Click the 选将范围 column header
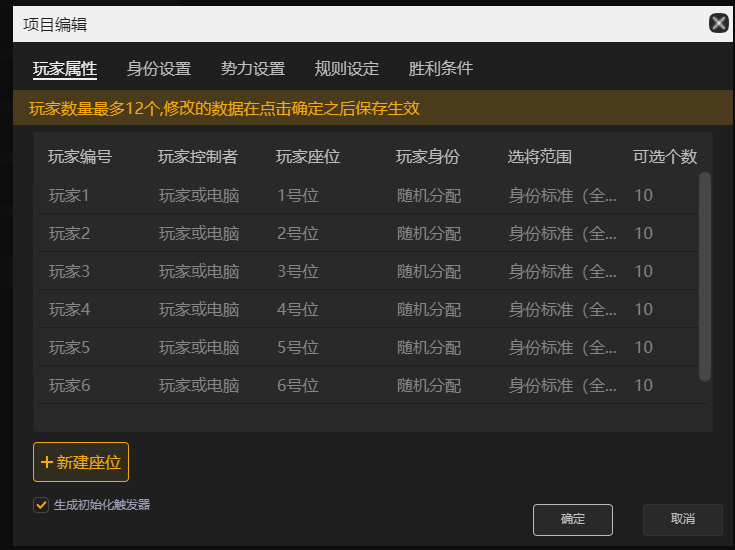Image resolution: width=735 pixels, height=550 pixels. coord(540,157)
